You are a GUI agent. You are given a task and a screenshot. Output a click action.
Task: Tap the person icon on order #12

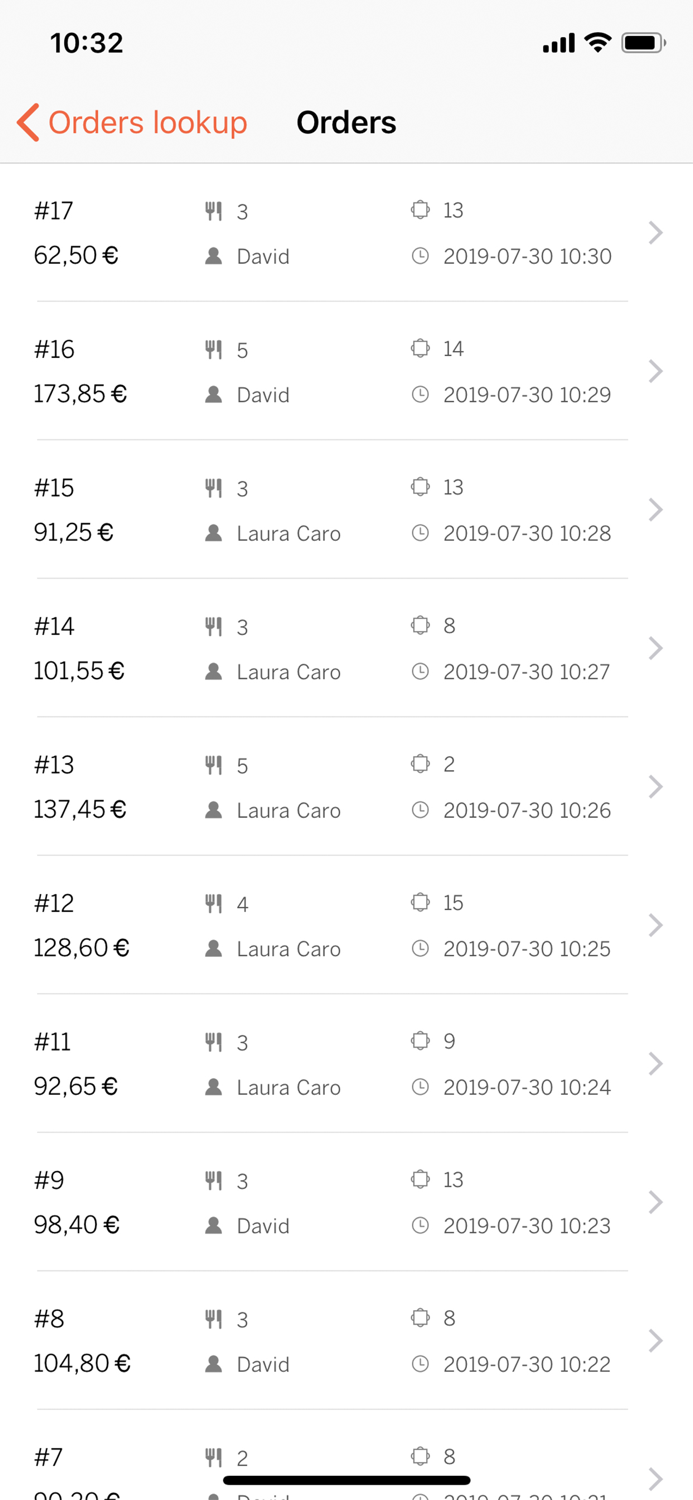pos(213,949)
